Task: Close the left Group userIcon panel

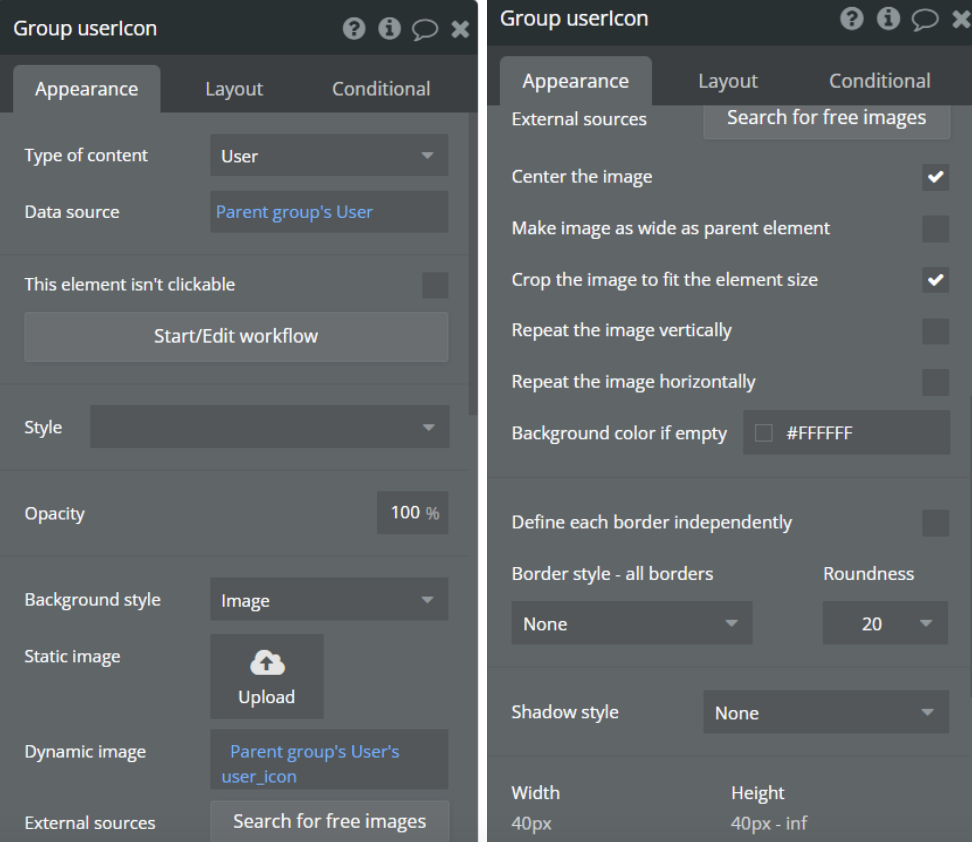Action: point(460,29)
